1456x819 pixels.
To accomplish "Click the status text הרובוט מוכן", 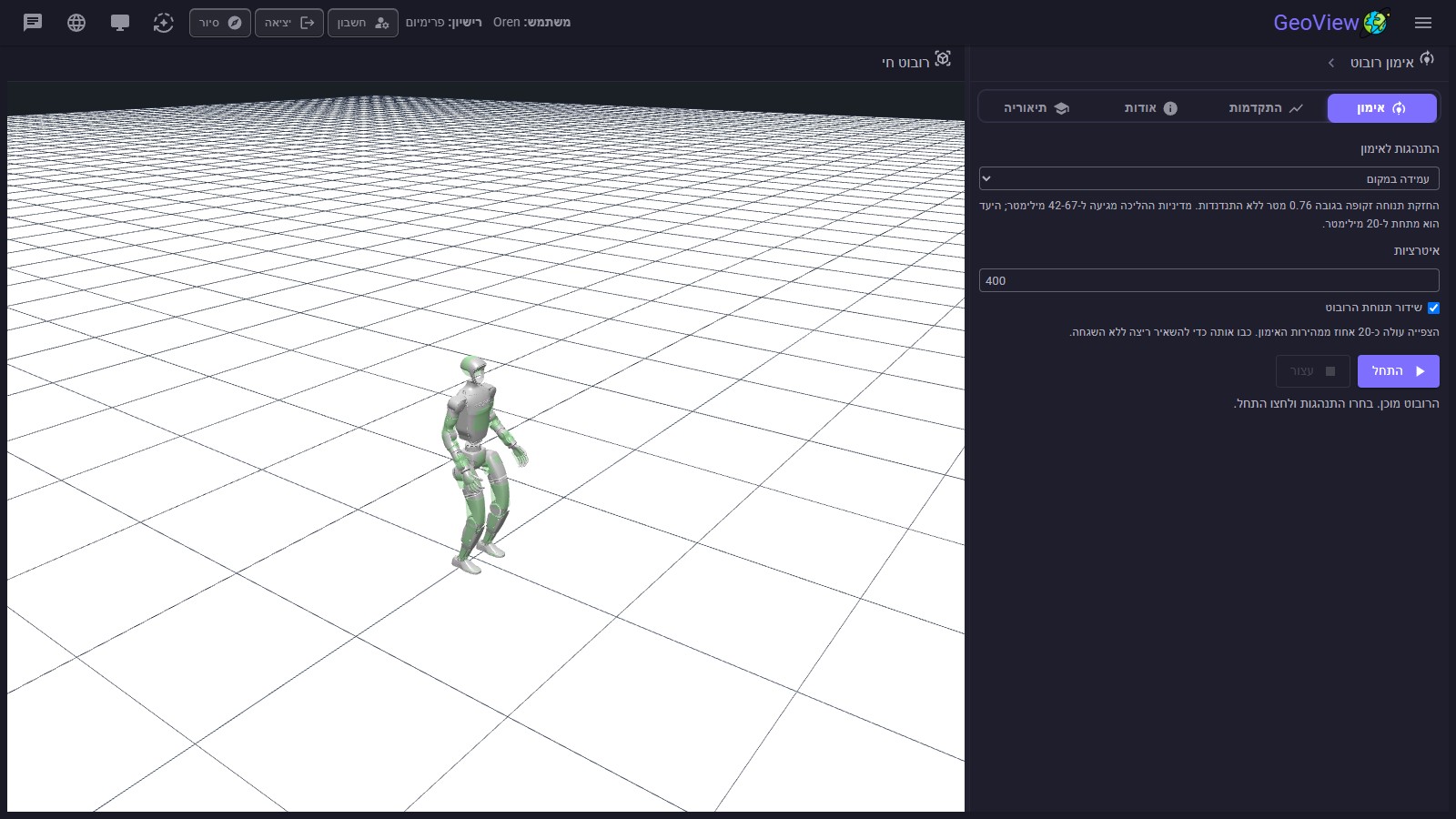I will (1336, 403).
